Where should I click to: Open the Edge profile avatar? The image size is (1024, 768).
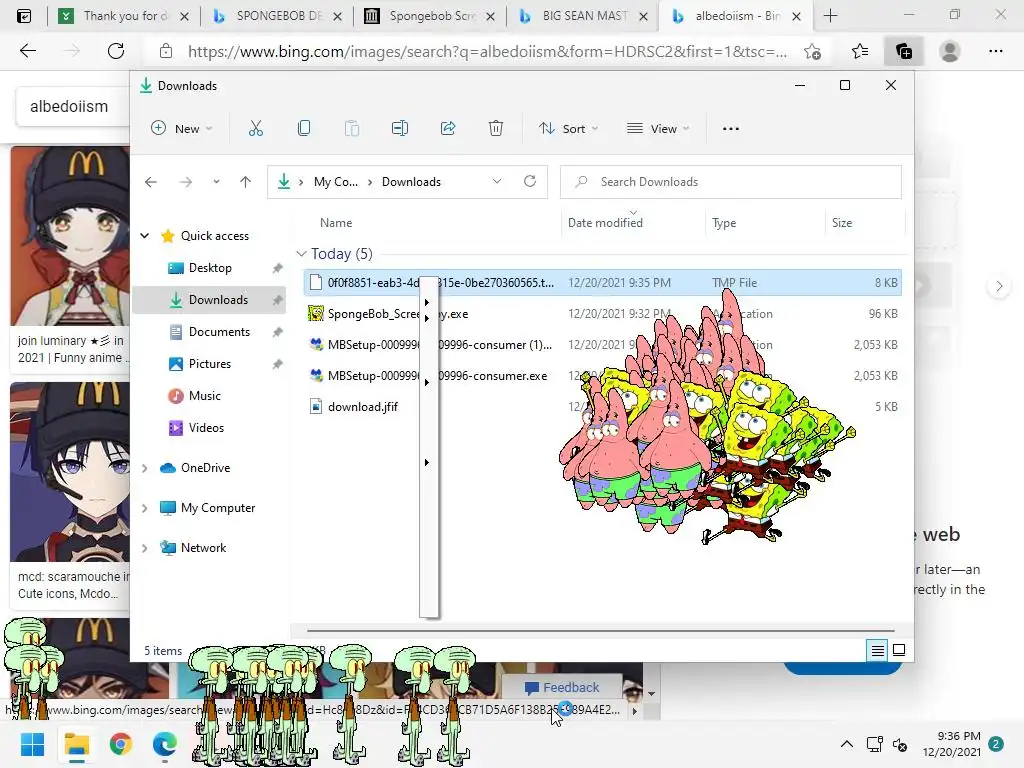(x=950, y=51)
